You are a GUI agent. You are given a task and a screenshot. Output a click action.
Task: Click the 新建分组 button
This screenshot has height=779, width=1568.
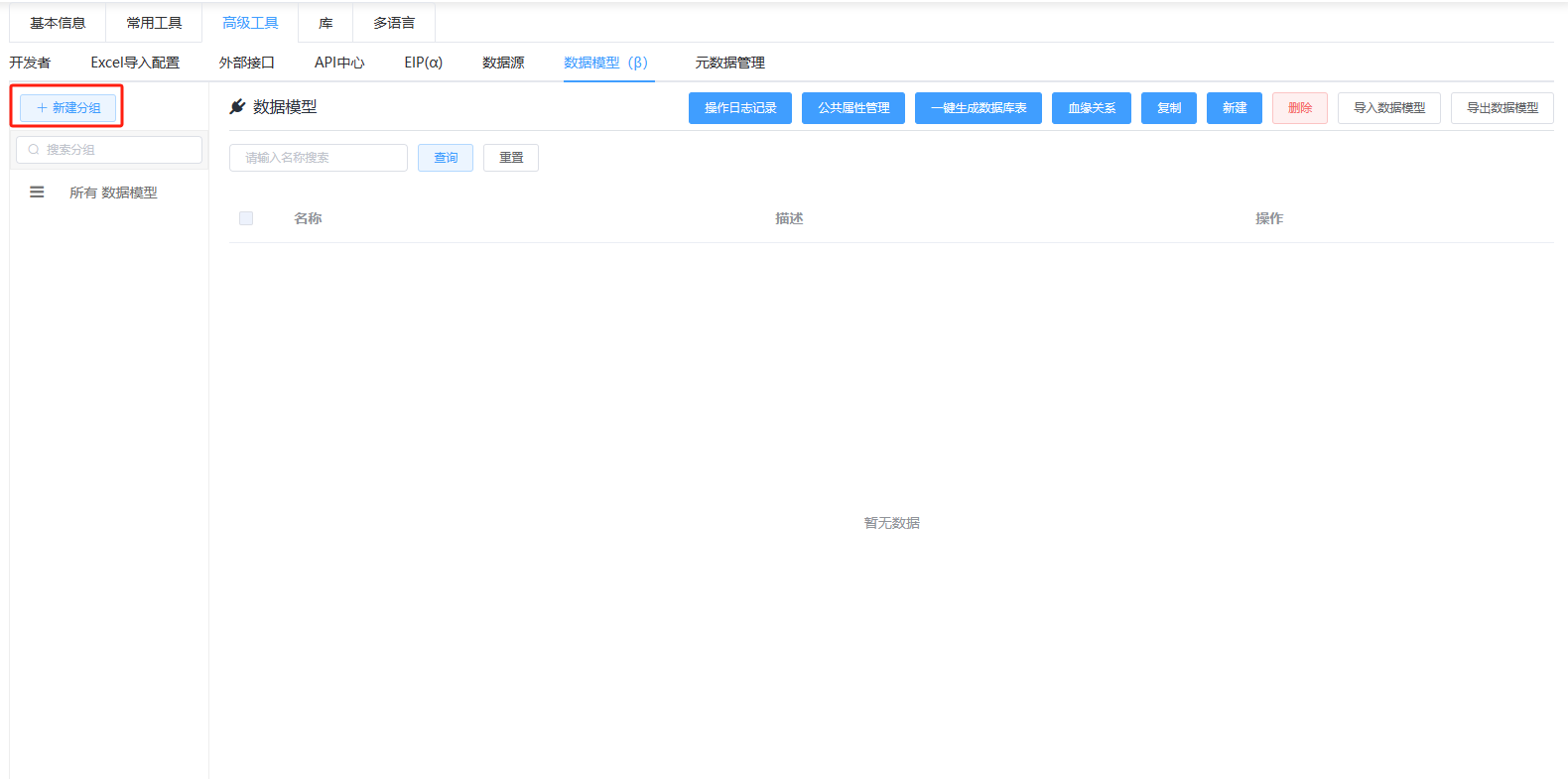point(67,107)
